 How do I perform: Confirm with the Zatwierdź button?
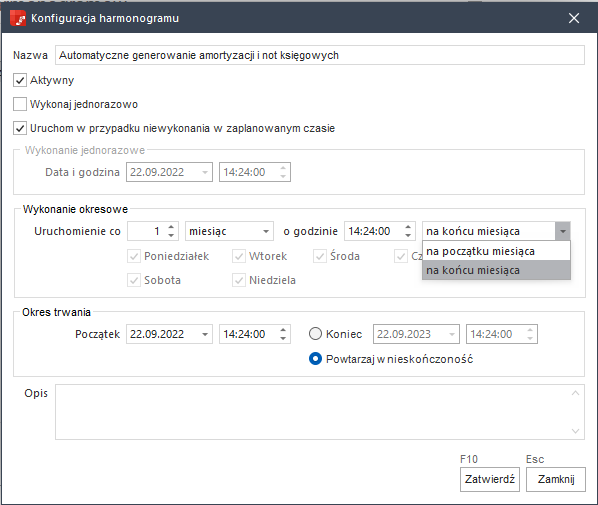[x=490, y=479]
